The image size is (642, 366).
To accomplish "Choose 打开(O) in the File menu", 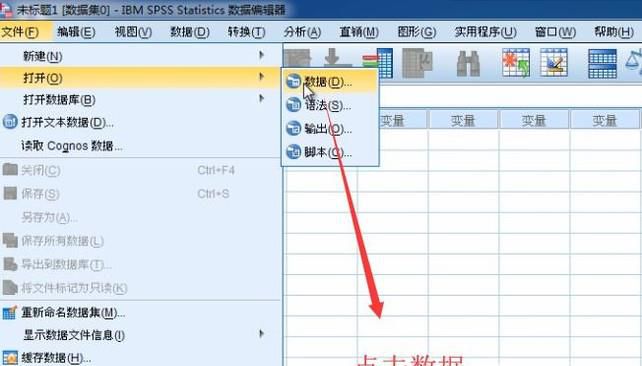I will (141, 77).
